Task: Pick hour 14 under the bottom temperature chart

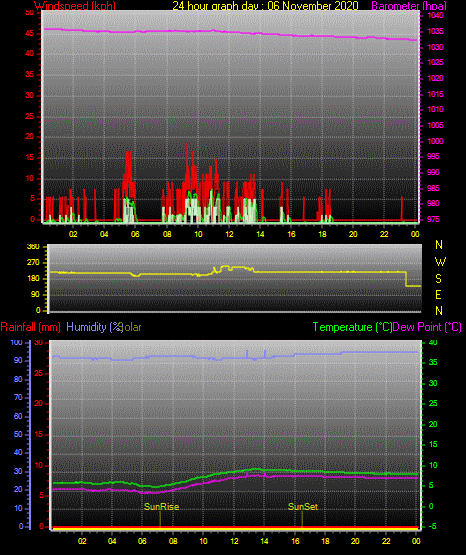Action: tap(264, 541)
